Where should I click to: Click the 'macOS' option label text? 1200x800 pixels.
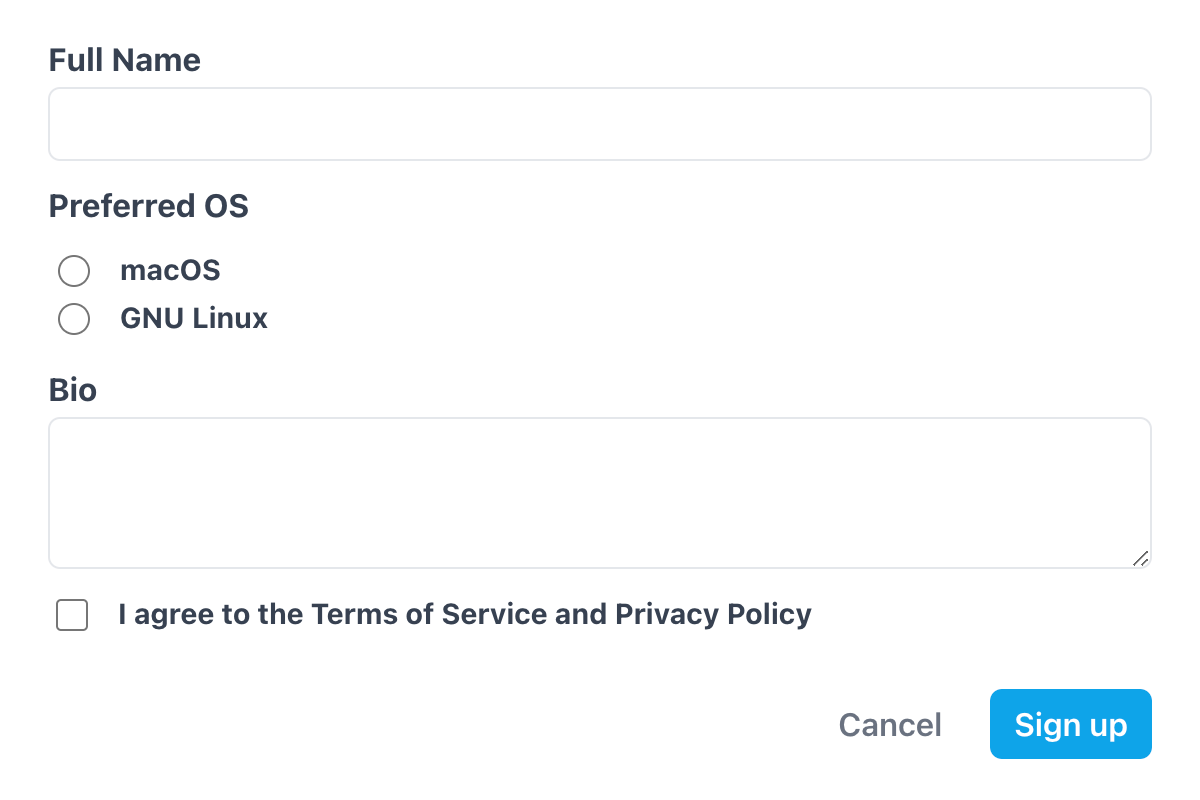coord(170,270)
